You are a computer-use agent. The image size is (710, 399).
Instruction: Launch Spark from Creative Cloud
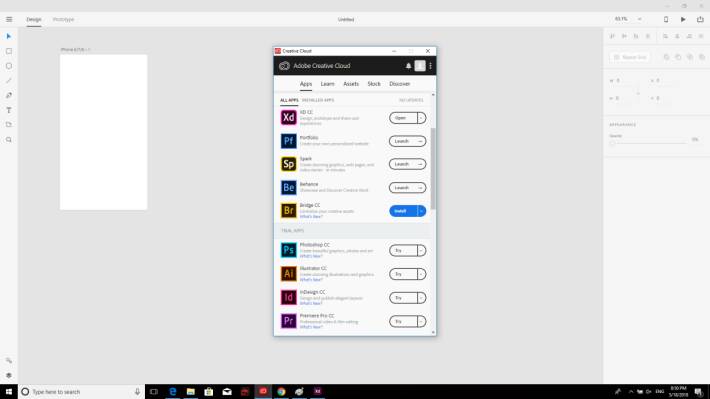408,164
